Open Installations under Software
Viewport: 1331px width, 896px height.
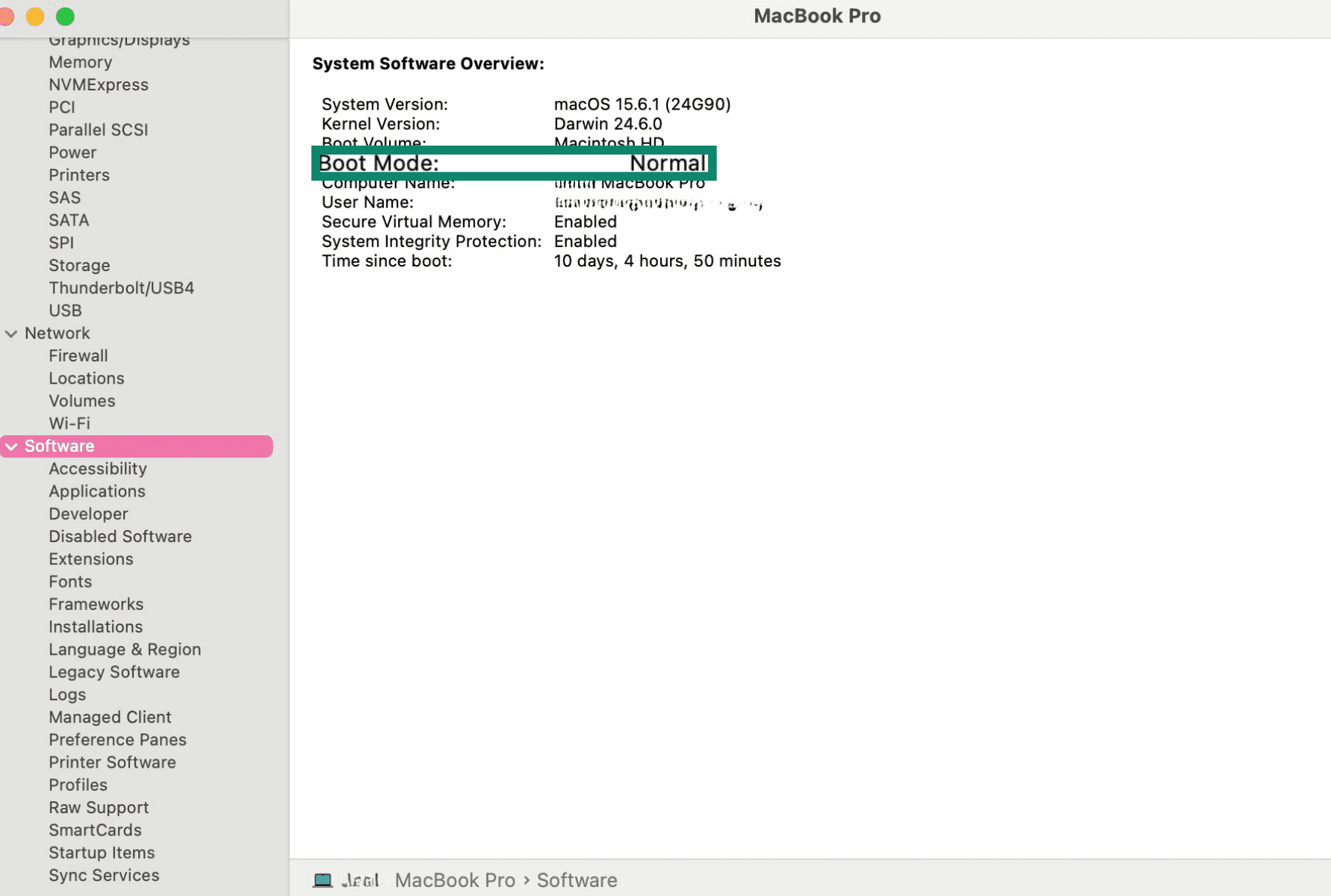click(96, 626)
